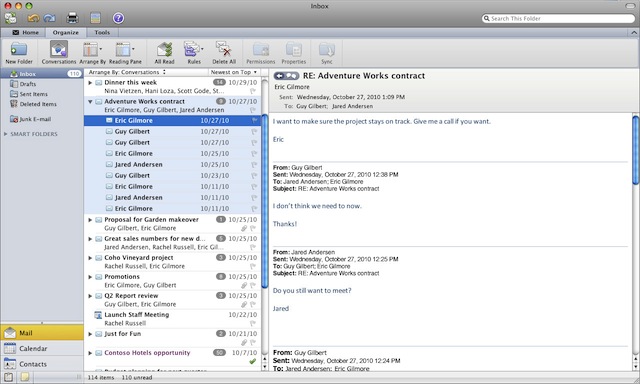Image resolution: width=640 pixels, height=384 pixels.
Task: Switch to Mail view
Action: coord(42,333)
